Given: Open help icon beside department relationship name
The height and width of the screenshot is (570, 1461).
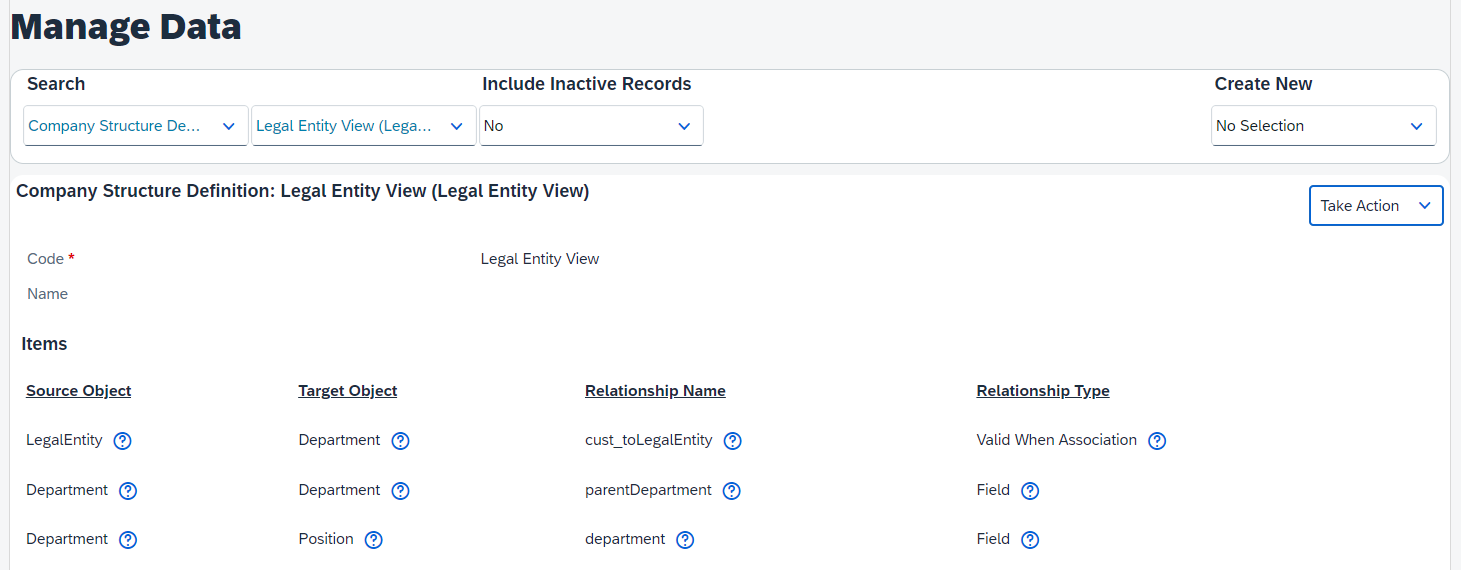Looking at the screenshot, I should (685, 540).
